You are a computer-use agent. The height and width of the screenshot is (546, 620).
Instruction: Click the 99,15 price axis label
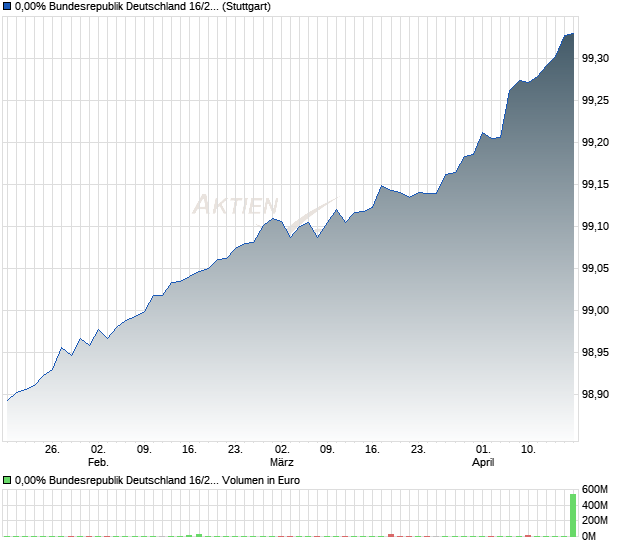coord(595,184)
